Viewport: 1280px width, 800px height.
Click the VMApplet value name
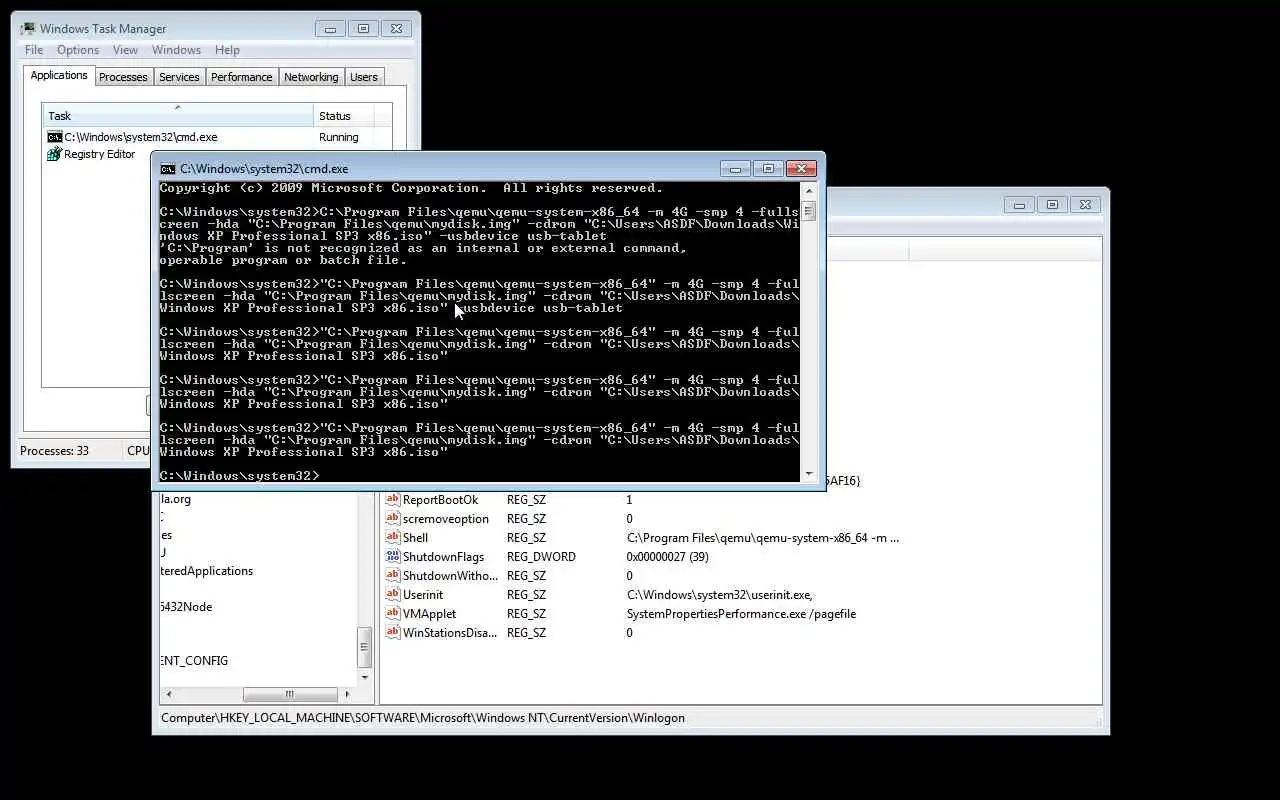(x=429, y=614)
